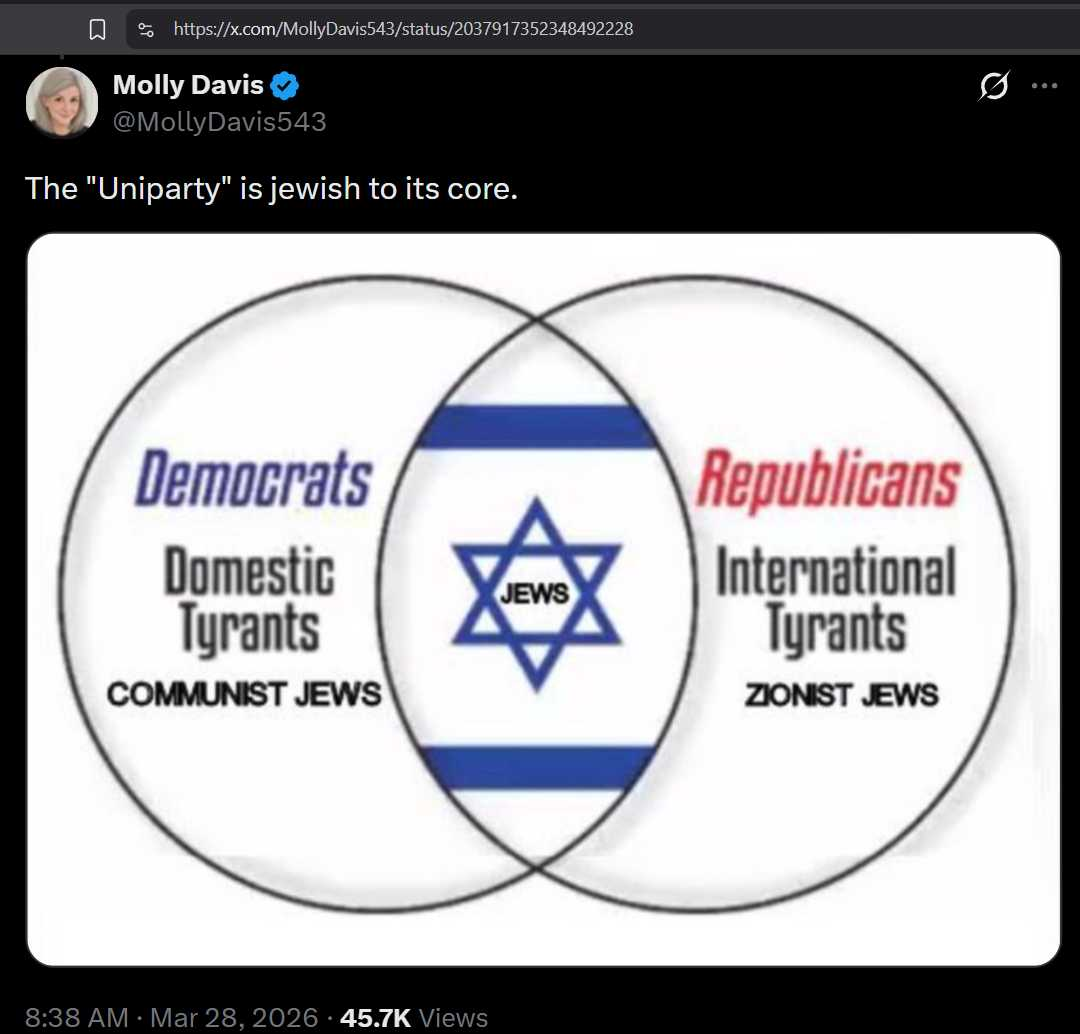1080x1034 pixels.
Task: Open Molly Davis profile avatar
Action: coord(61,102)
